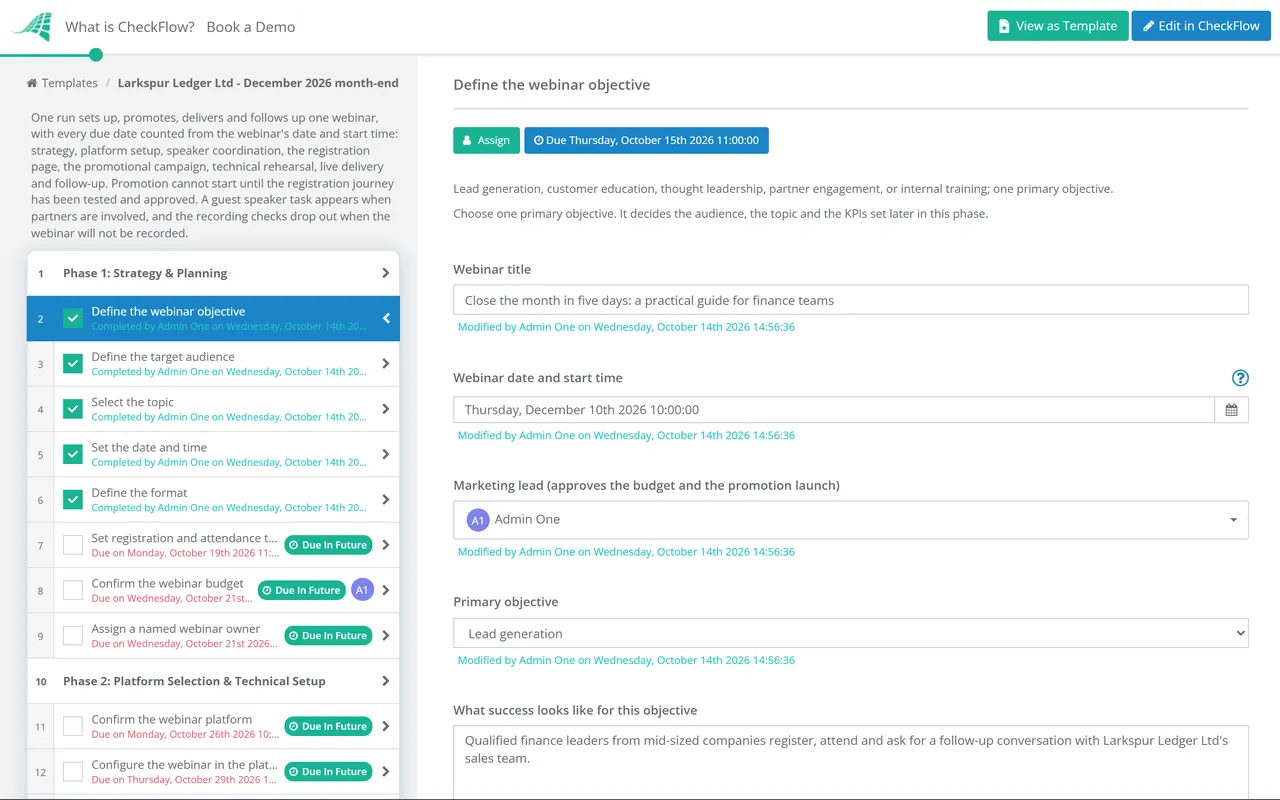The height and width of the screenshot is (800, 1280).
Task: Click the A1 avatar on Confirm the webinar budget
Action: (x=362, y=590)
